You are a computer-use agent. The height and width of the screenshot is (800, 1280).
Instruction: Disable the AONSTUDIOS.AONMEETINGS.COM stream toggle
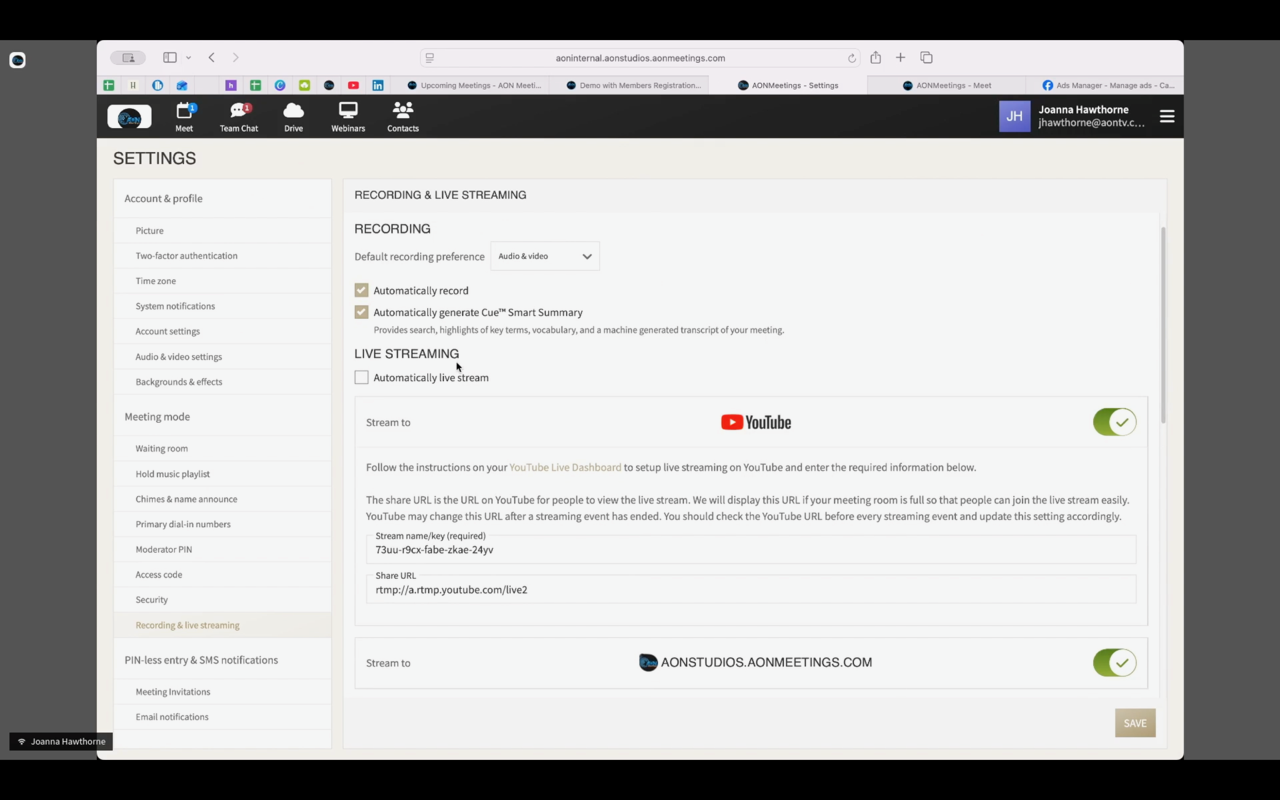(1114, 662)
